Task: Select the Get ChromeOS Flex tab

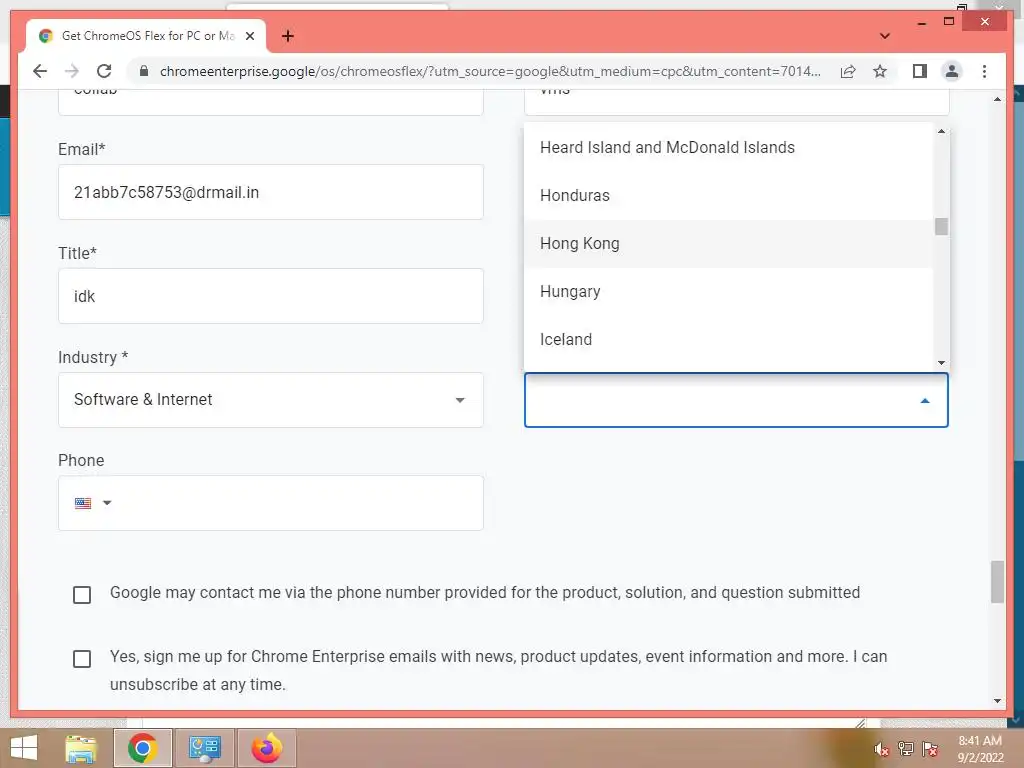Action: tap(146, 36)
